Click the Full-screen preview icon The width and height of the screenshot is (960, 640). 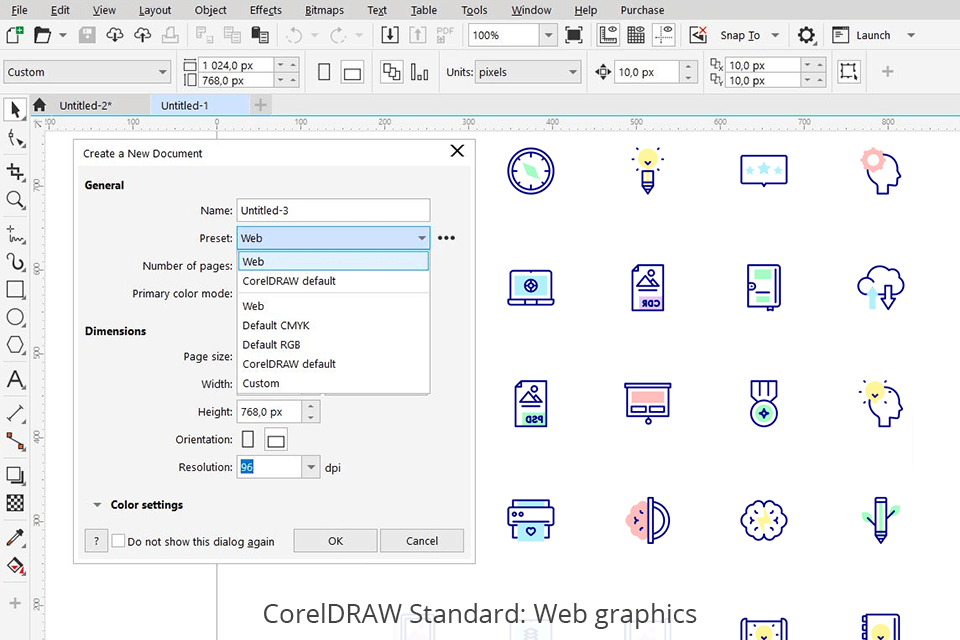coord(574,35)
